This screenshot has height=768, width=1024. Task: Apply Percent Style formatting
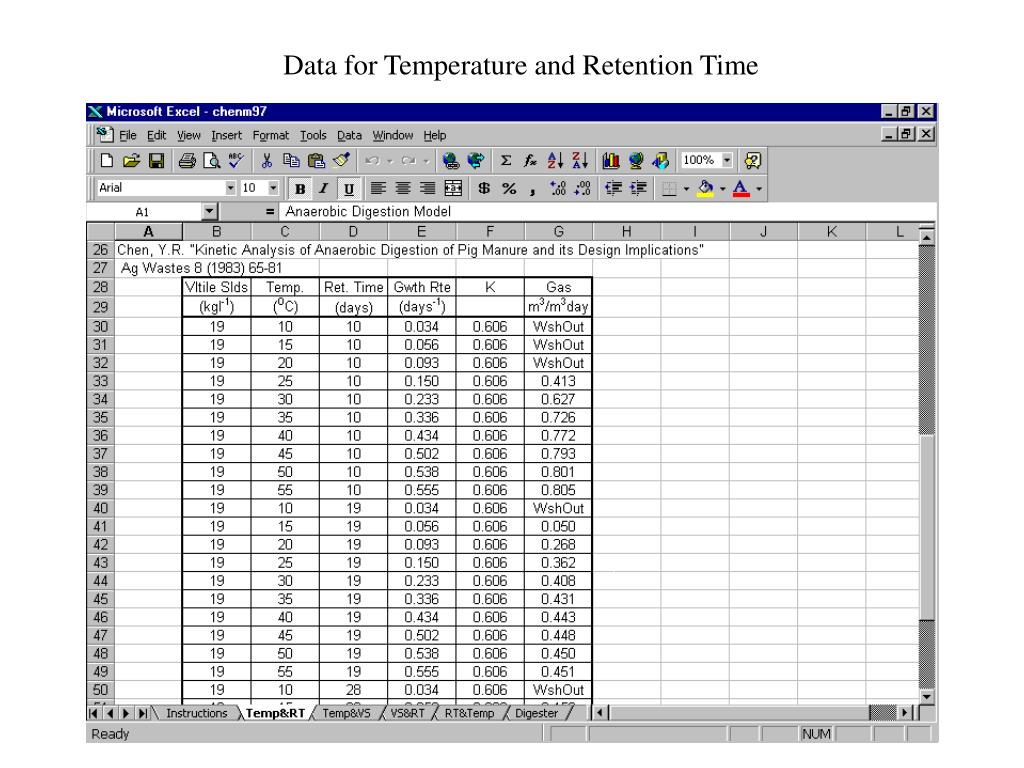tap(509, 189)
